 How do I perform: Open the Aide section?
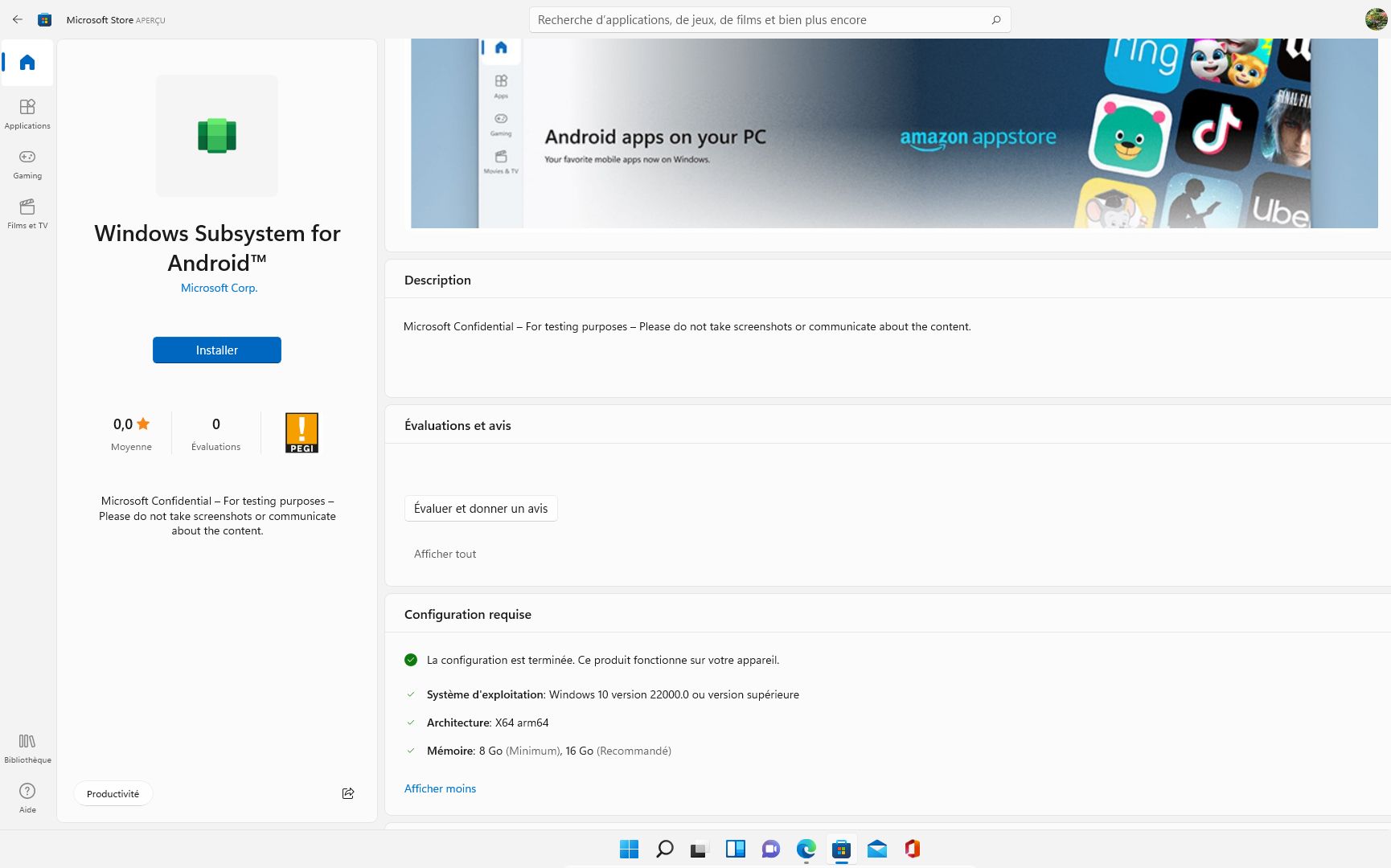coord(27,796)
